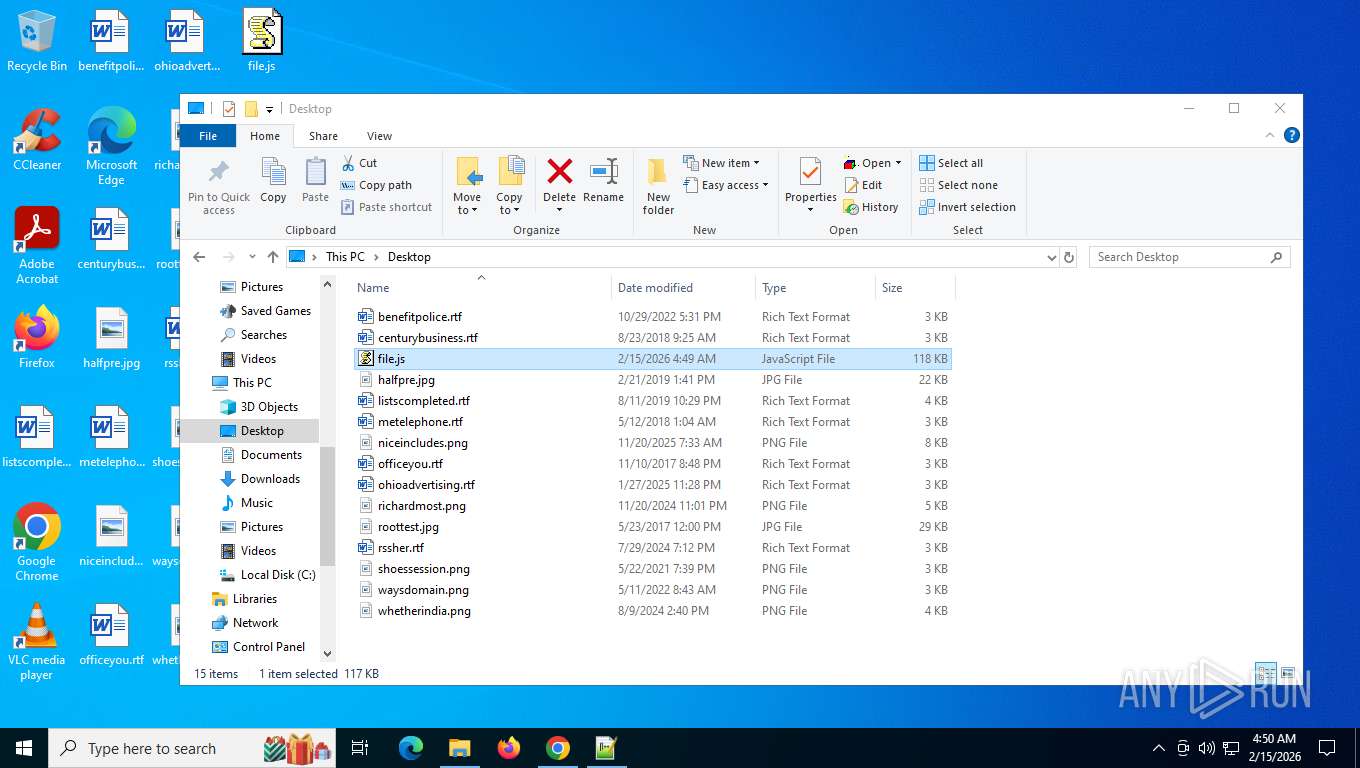Click Select all
This screenshot has width=1360, height=768.
pos(951,163)
